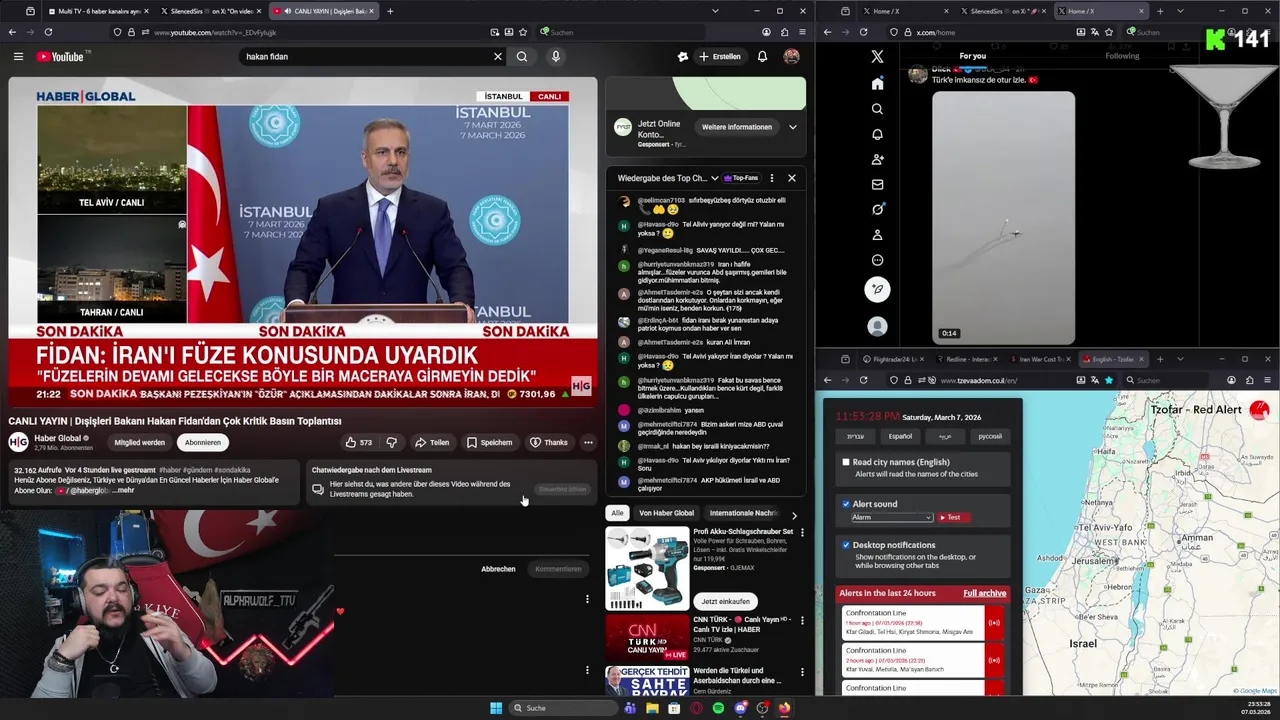The height and width of the screenshot is (720, 1280).
Task: Reload the YouTube browser page
Action: click(x=48, y=32)
